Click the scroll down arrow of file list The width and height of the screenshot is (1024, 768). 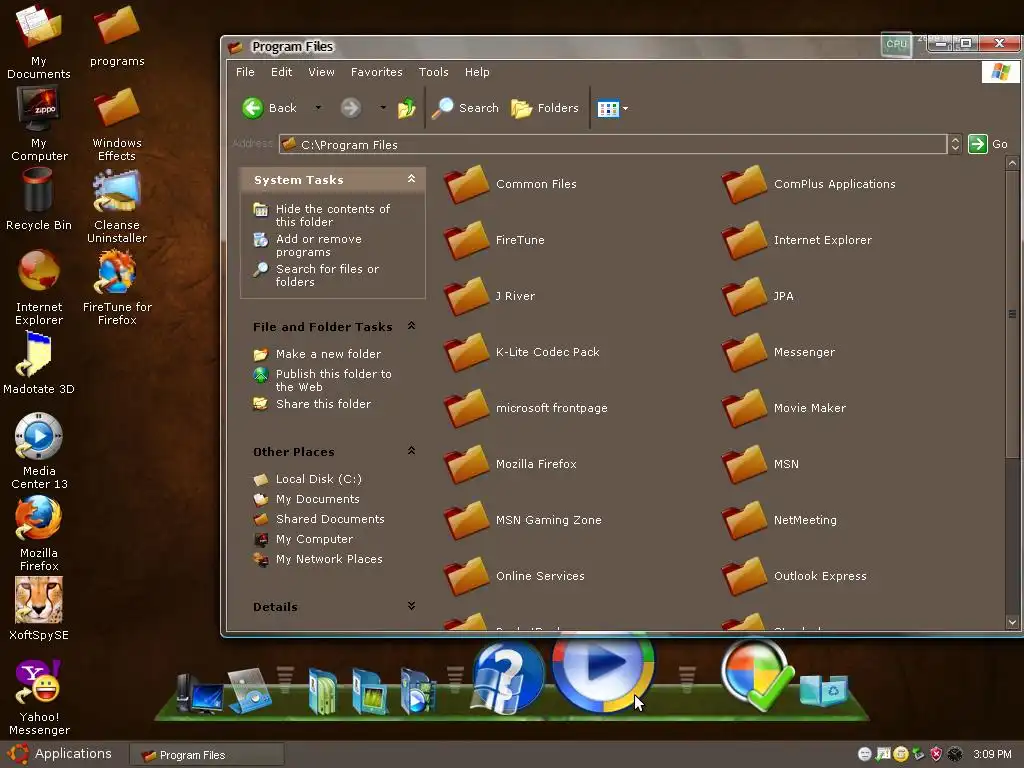click(x=1012, y=622)
